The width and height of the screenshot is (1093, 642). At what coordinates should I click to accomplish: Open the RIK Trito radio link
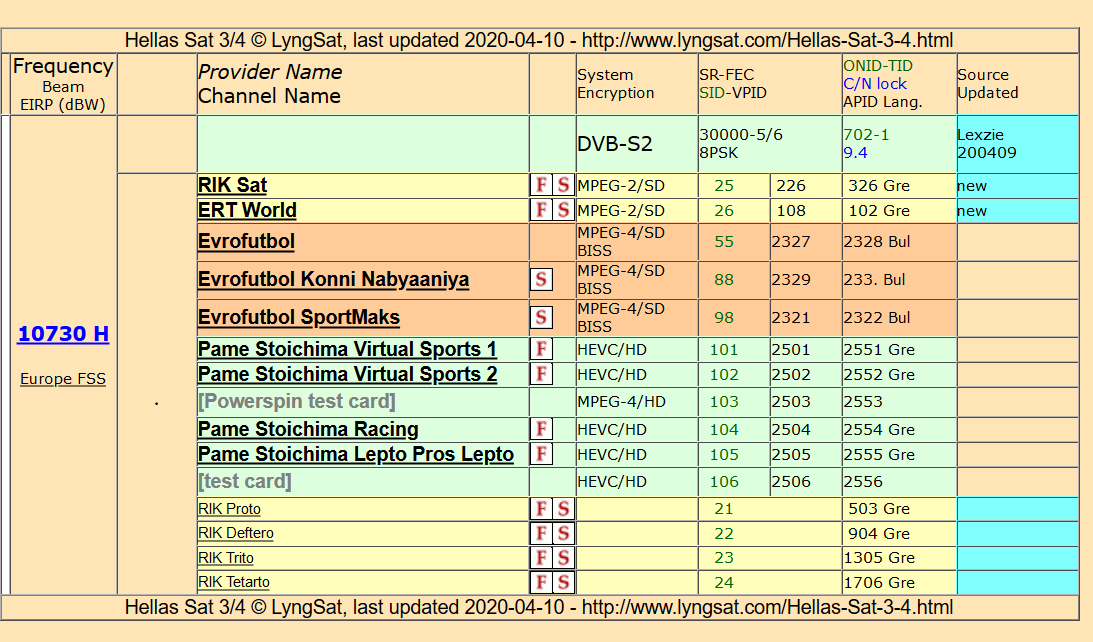pyautogui.click(x=226, y=558)
